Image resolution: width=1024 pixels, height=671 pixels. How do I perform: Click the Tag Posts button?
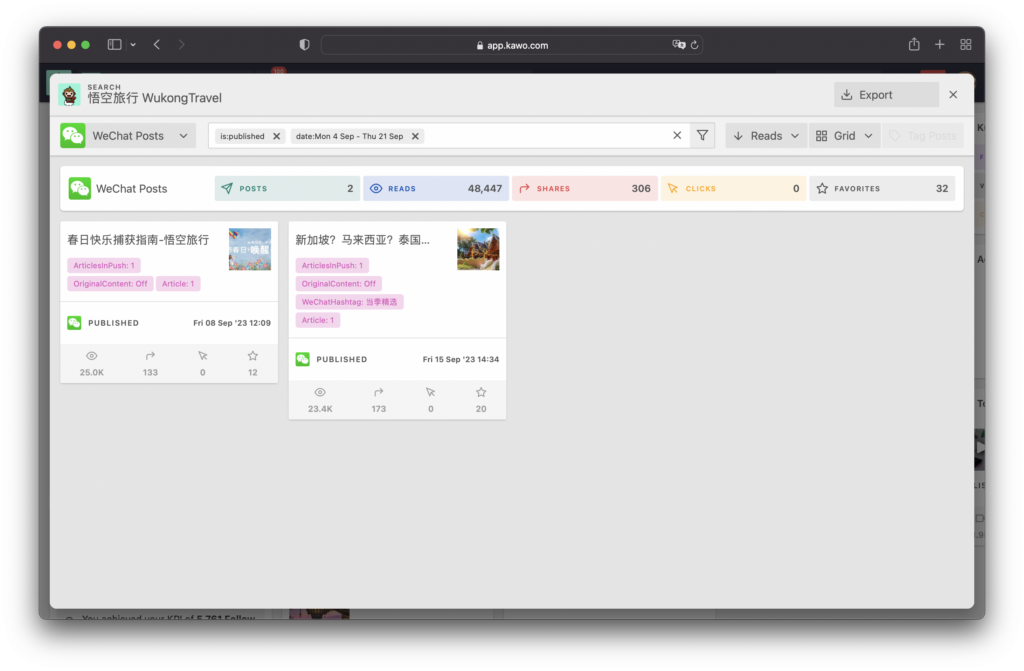click(923, 136)
